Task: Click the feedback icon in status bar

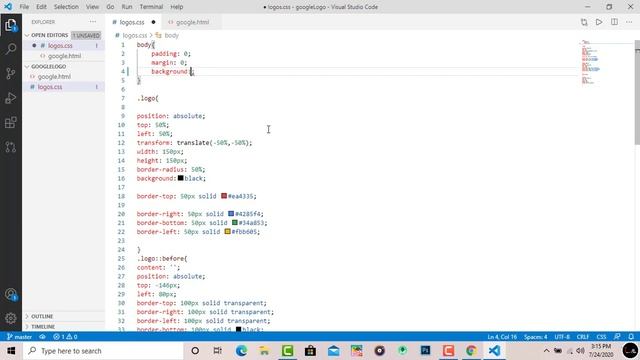Action: pos(617,337)
